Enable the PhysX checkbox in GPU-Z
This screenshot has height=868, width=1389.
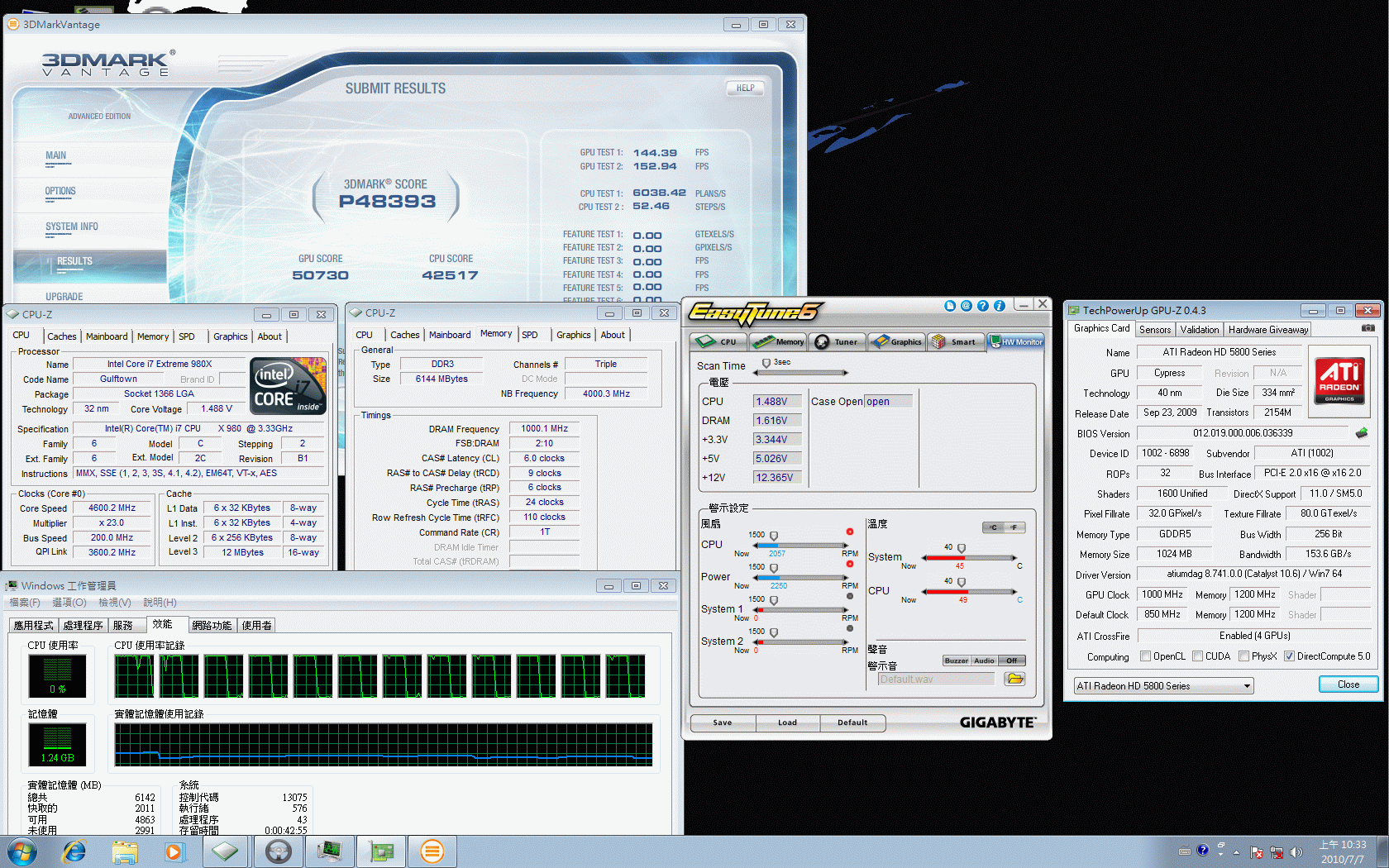[1243, 656]
